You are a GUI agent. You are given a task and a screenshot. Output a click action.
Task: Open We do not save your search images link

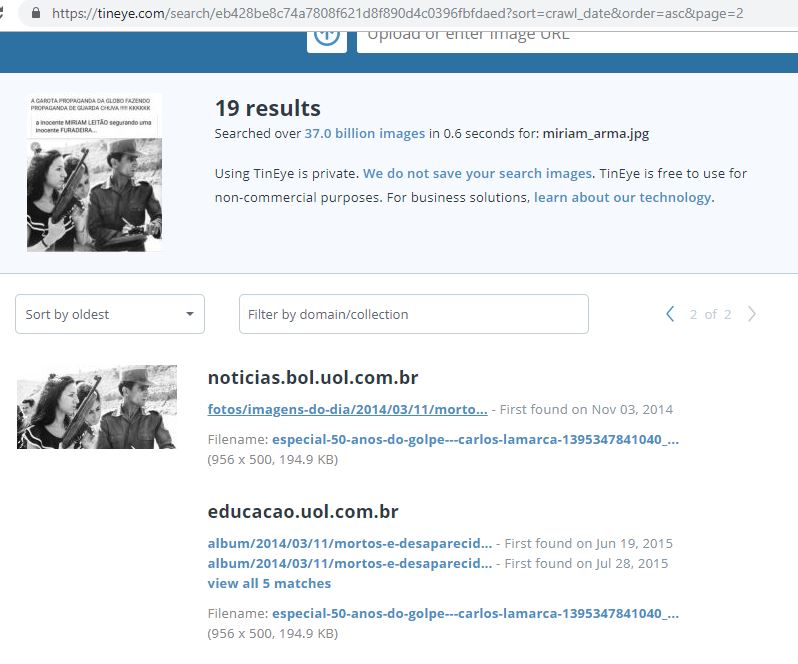477,174
